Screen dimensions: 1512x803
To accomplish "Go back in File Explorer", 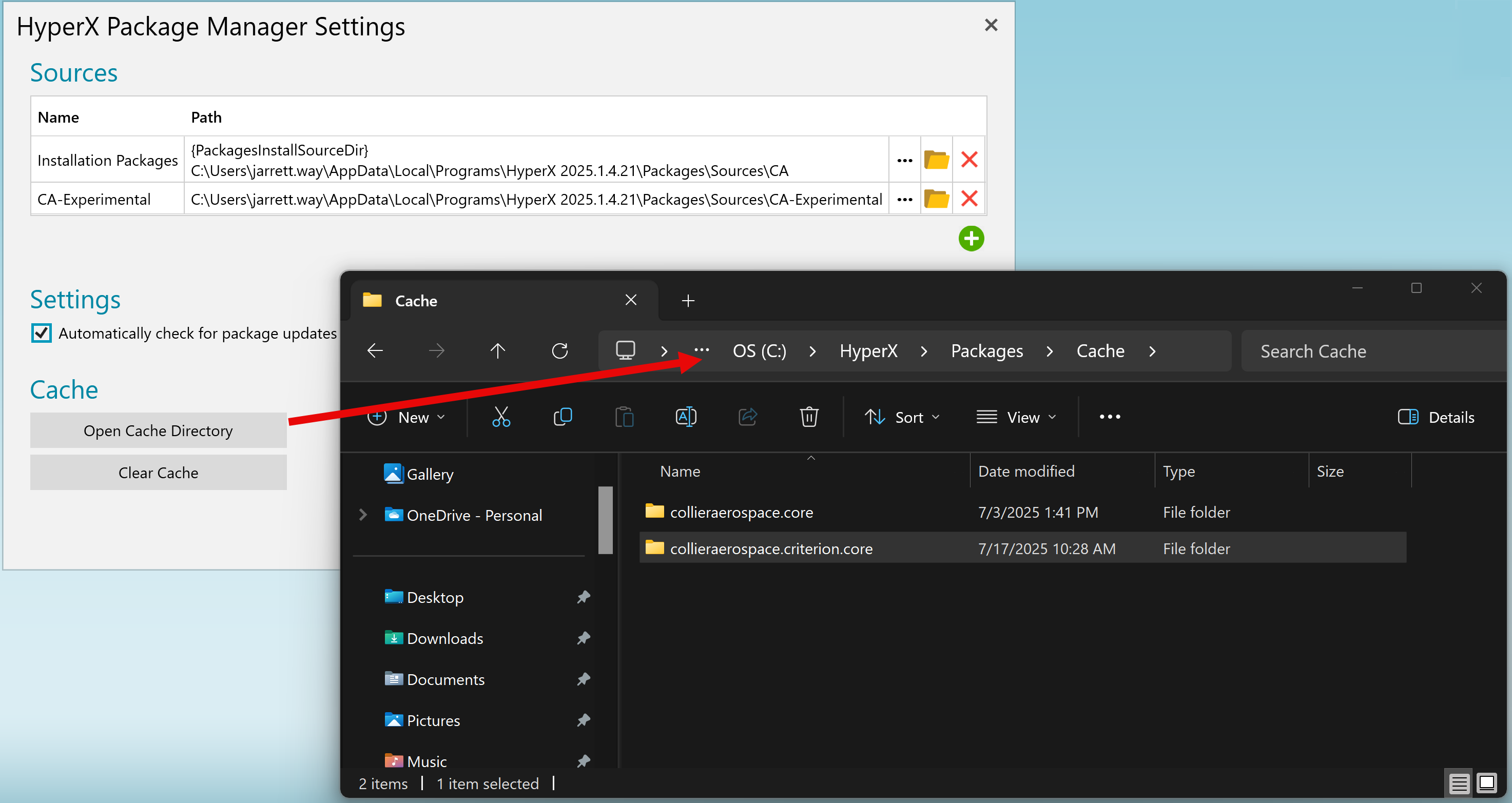I will tap(375, 351).
